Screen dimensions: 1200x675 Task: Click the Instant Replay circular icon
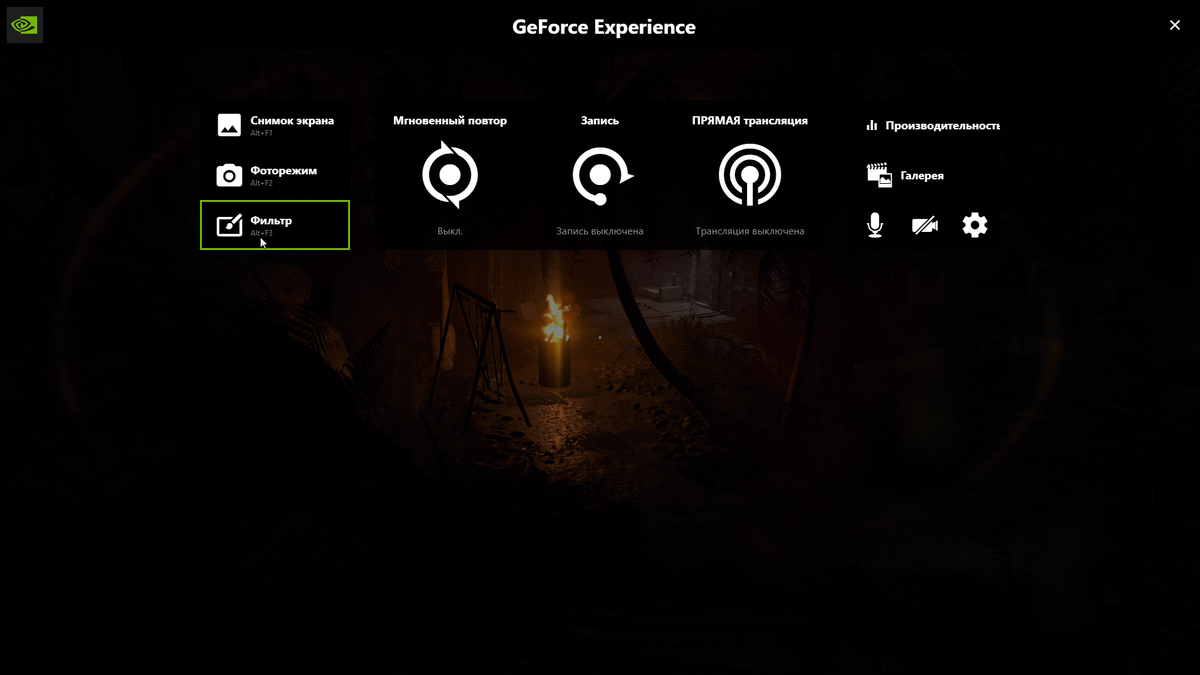click(x=450, y=175)
